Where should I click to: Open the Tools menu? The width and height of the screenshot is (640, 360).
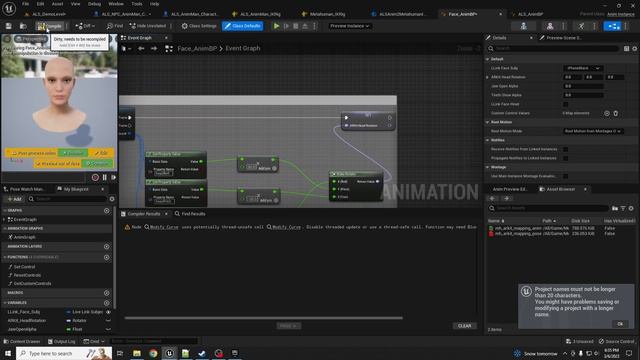pos(137,4)
